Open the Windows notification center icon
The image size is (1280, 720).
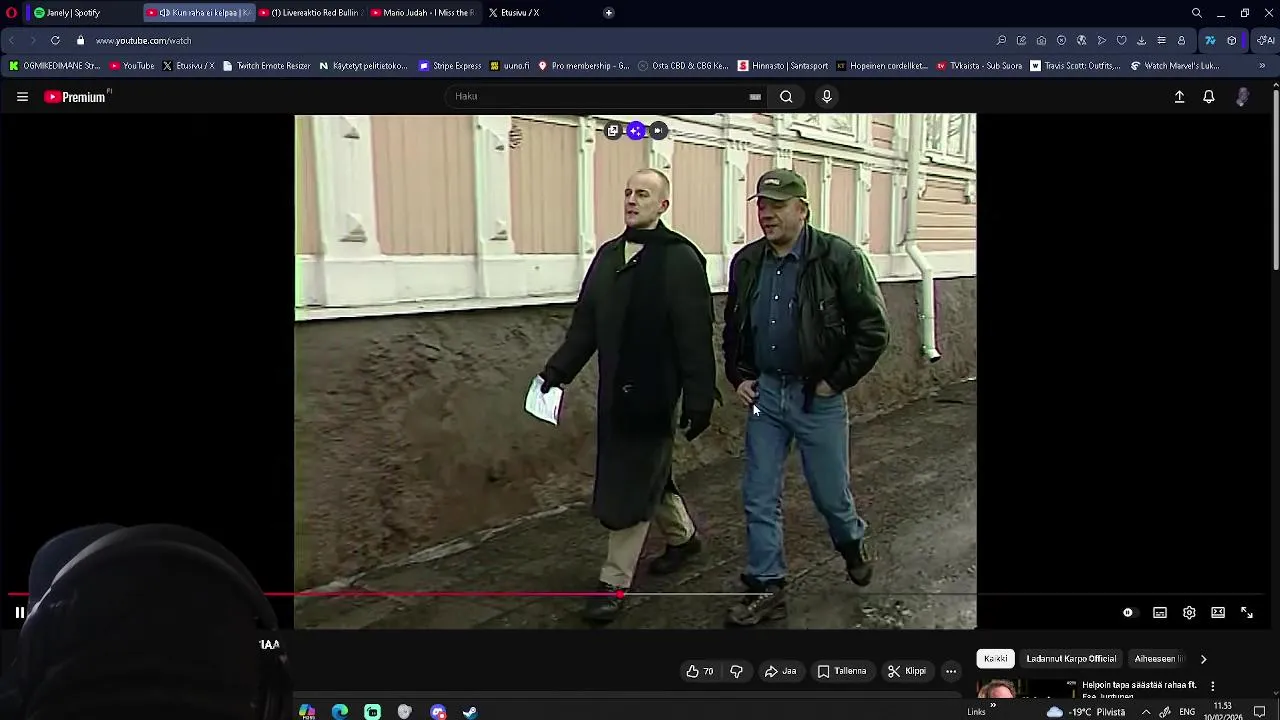click(x=1260, y=712)
